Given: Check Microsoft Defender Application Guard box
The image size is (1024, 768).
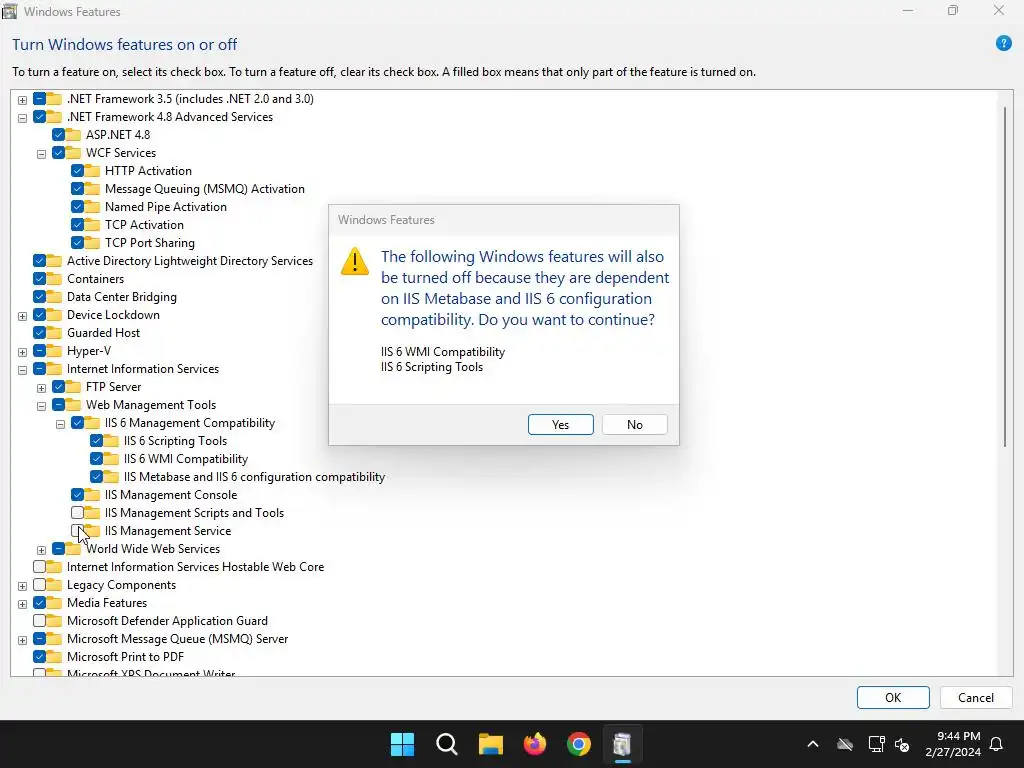Looking at the screenshot, I should (x=39, y=621).
